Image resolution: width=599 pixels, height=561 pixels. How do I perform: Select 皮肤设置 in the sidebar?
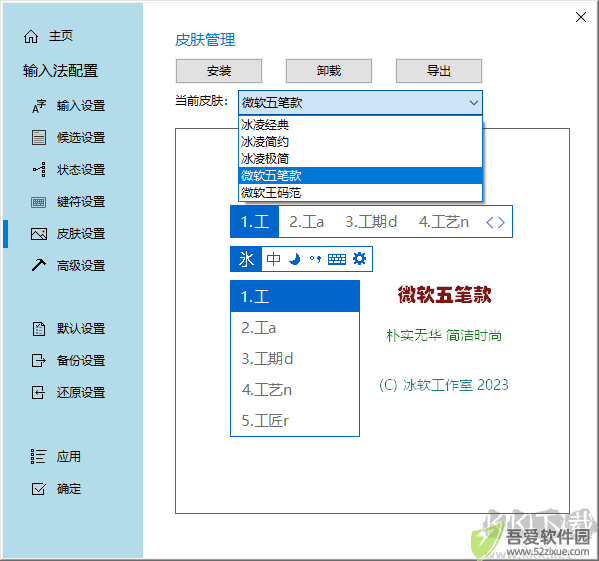[x=68, y=234]
